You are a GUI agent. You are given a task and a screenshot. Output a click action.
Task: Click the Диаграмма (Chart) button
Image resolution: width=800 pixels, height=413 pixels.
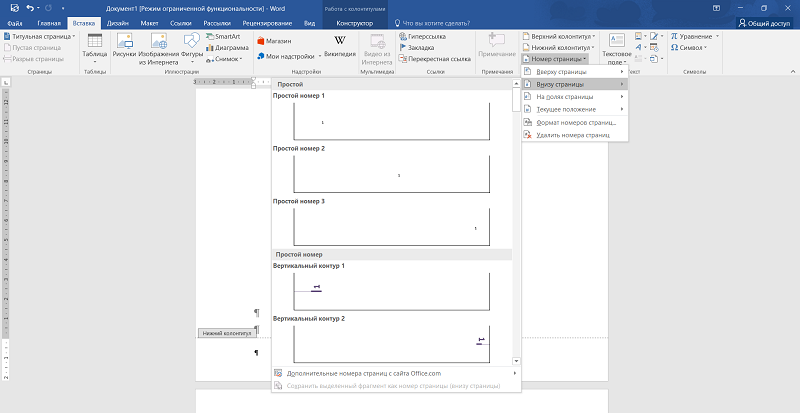225,47
